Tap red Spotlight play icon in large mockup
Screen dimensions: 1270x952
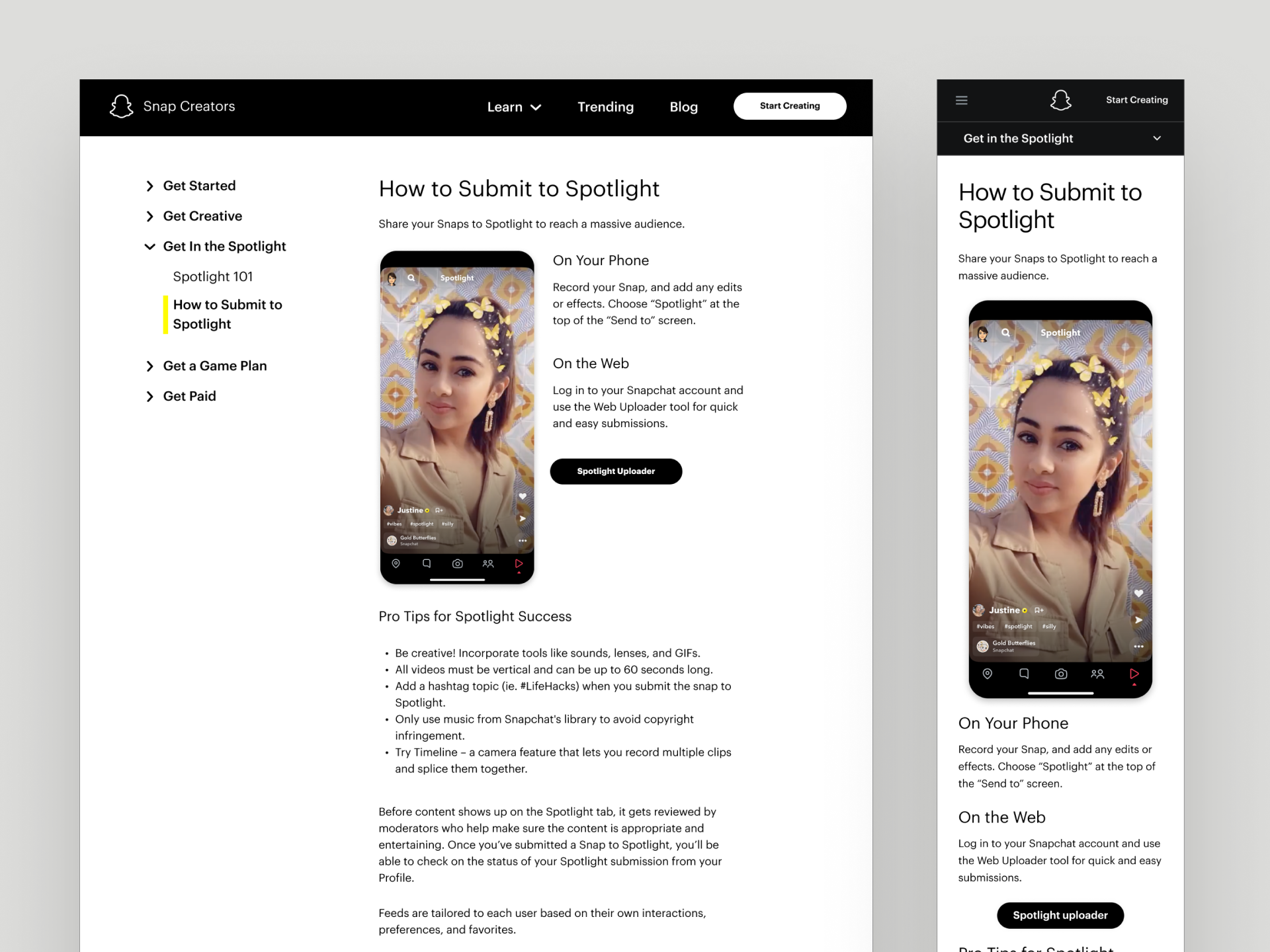tap(1134, 674)
